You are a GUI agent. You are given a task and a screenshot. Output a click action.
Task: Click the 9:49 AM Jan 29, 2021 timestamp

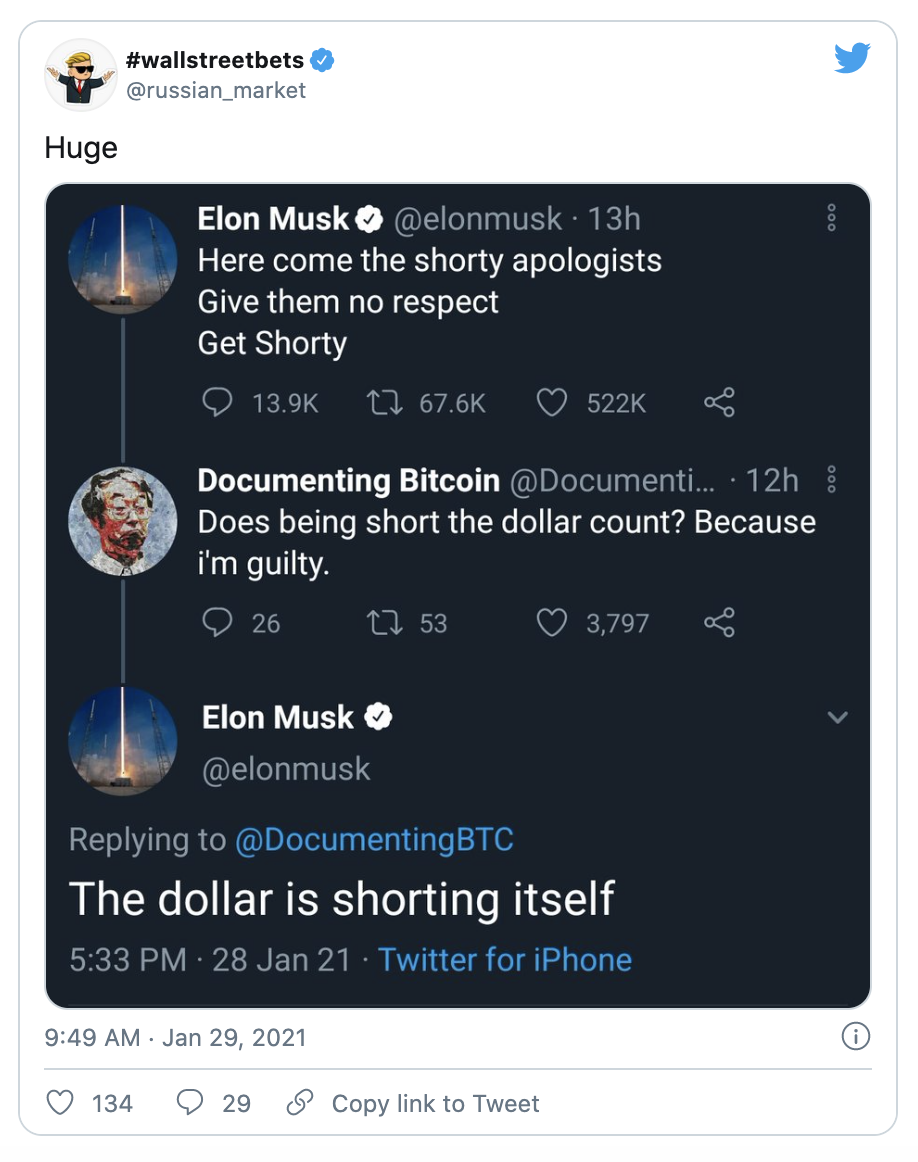176,1037
